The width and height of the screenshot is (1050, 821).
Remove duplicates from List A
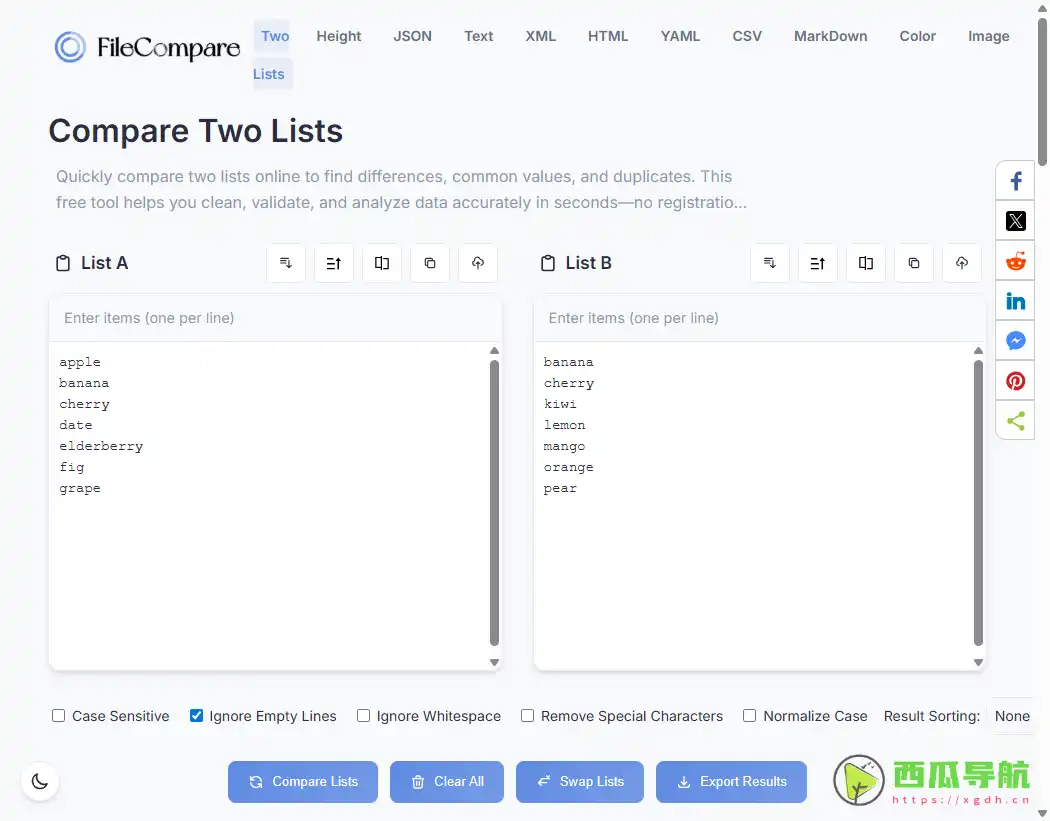[x=382, y=263]
